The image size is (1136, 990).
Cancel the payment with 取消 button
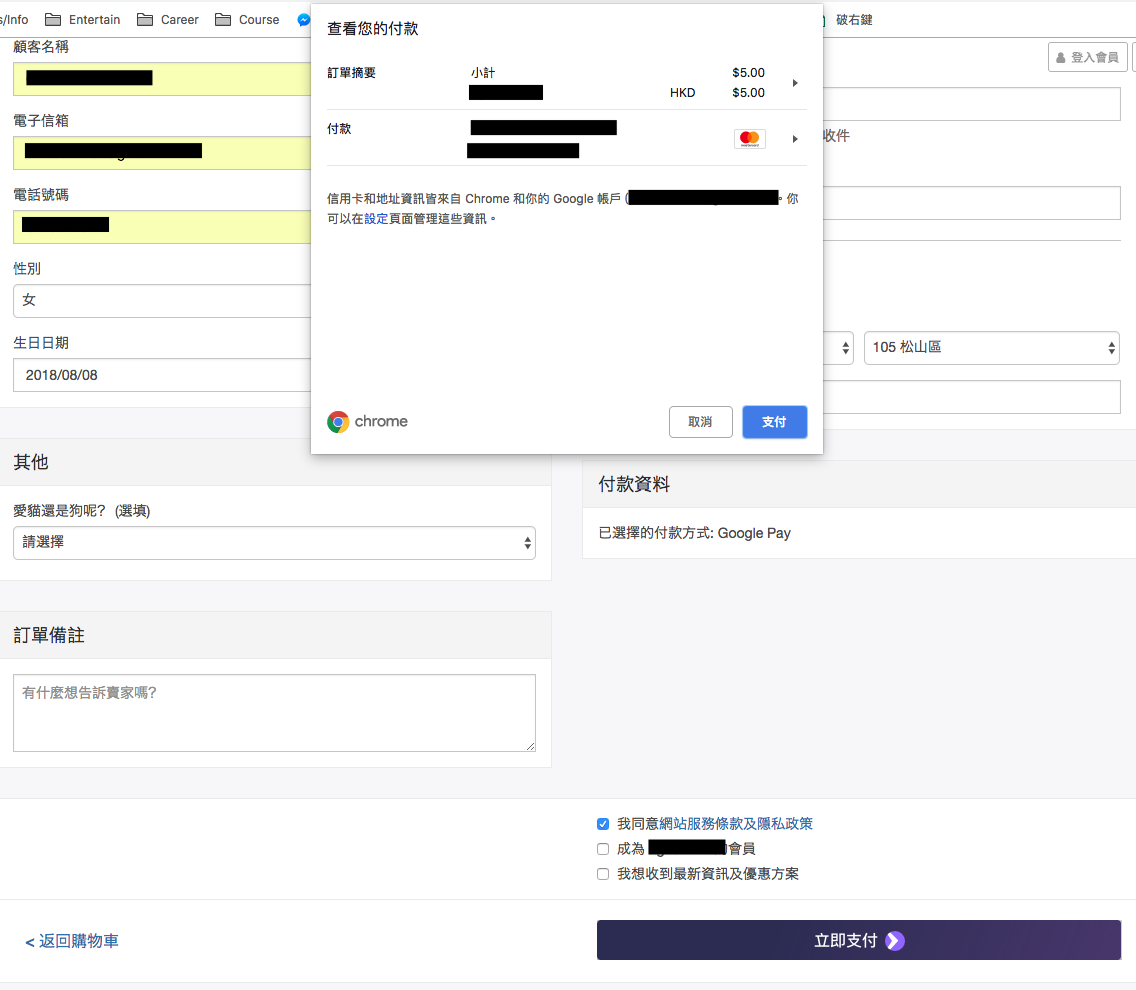pyautogui.click(x=701, y=422)
